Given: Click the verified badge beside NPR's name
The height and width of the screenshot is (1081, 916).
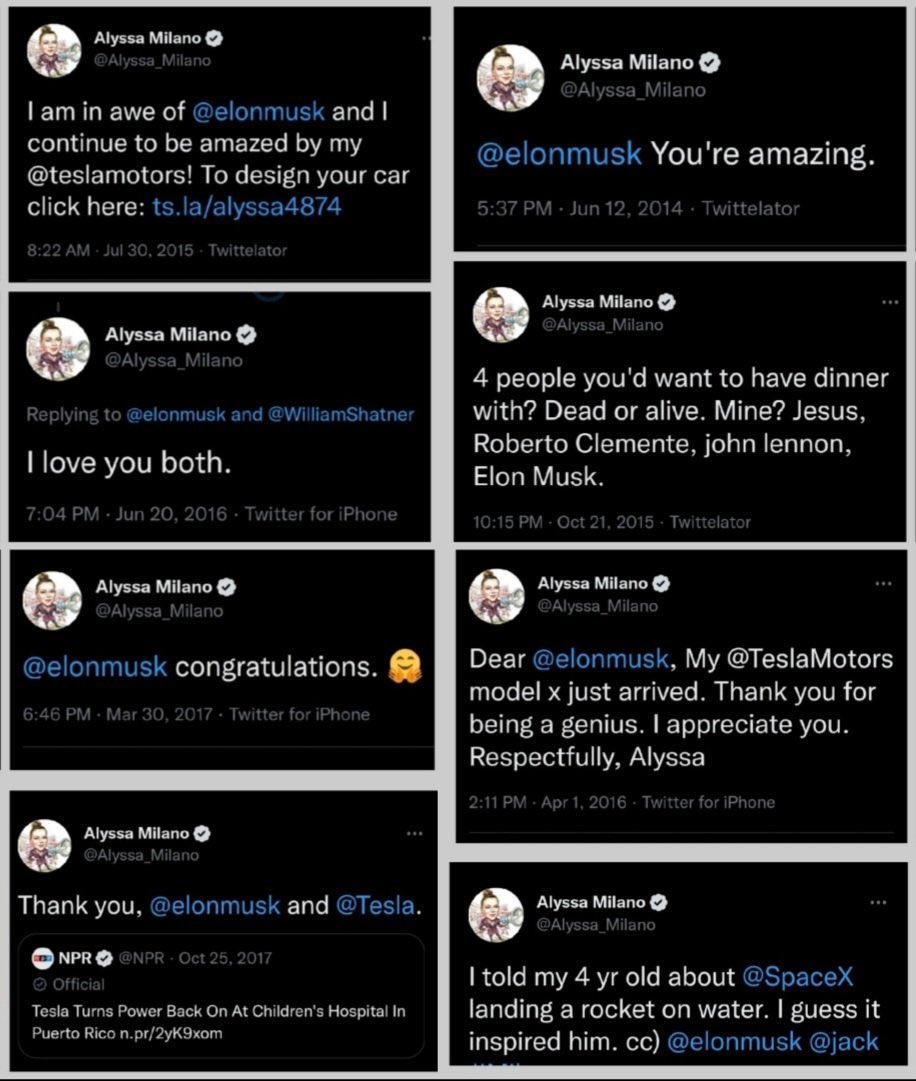Looking at the screenshot, I should point(102,958).
